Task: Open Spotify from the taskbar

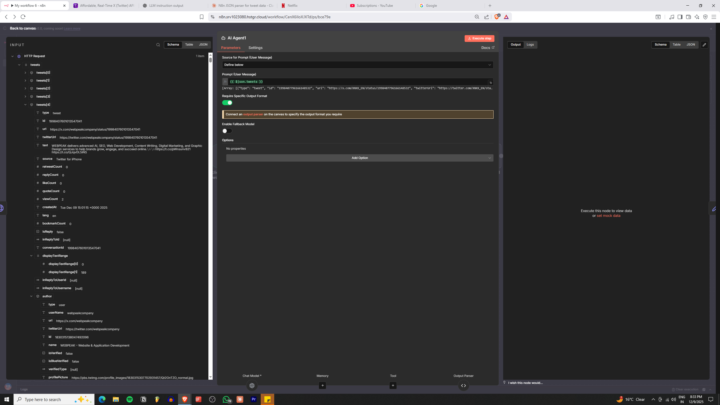Action: [129, 399]
